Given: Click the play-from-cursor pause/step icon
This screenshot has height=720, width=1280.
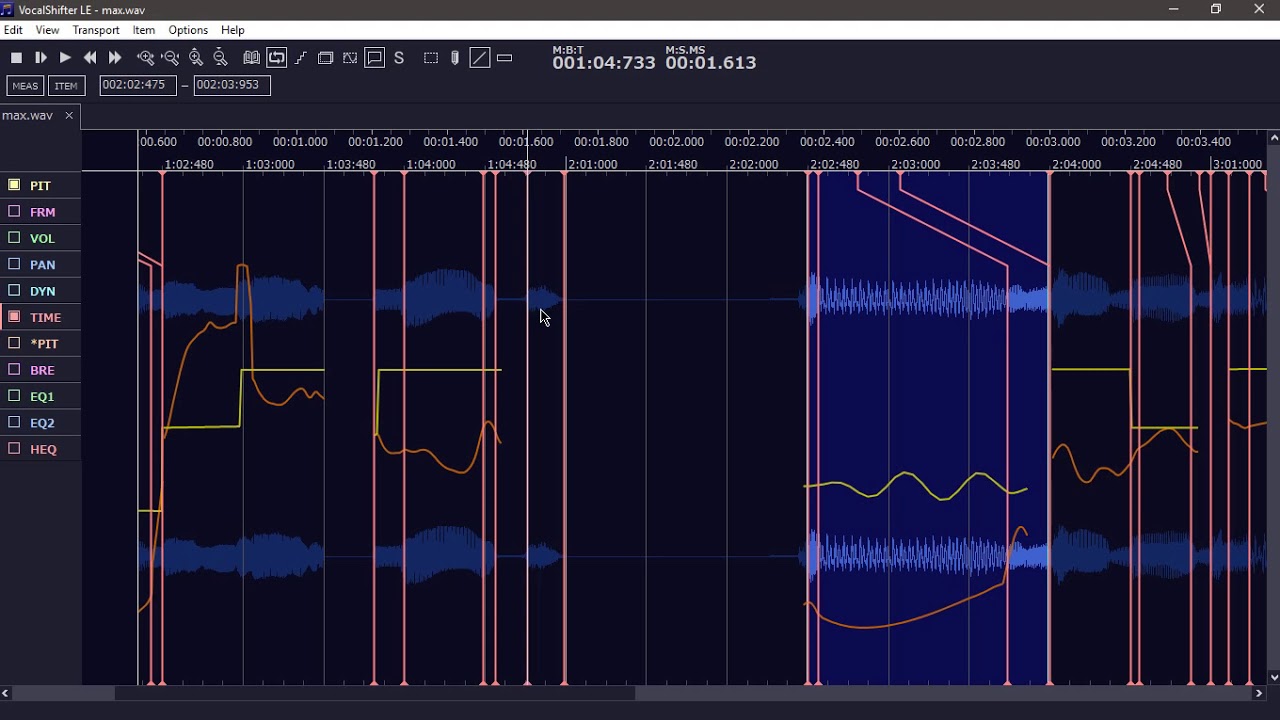Looking at the screenshot, I should pyautogui.click(x=41, y=58).
